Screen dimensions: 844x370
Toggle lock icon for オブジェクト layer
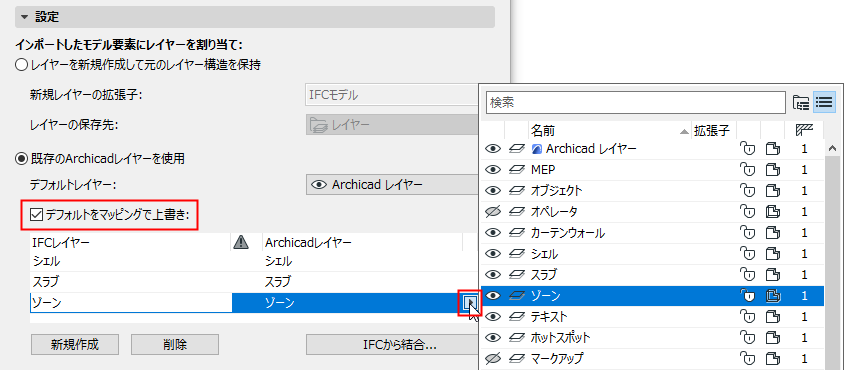748,191
